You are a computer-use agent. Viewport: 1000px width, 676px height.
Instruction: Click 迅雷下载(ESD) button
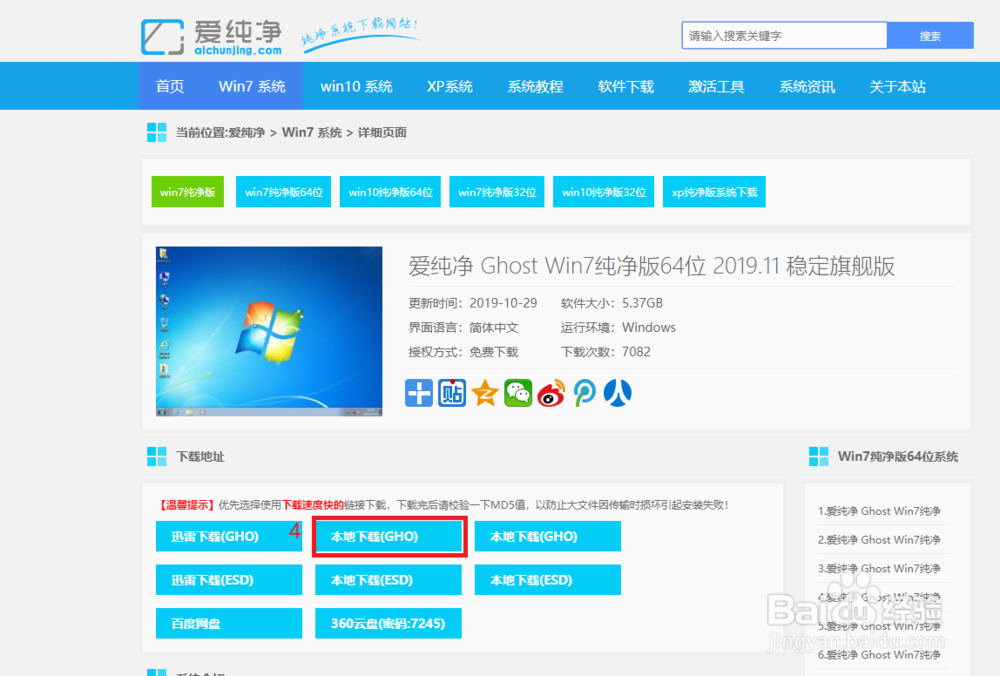pos(229,580)
